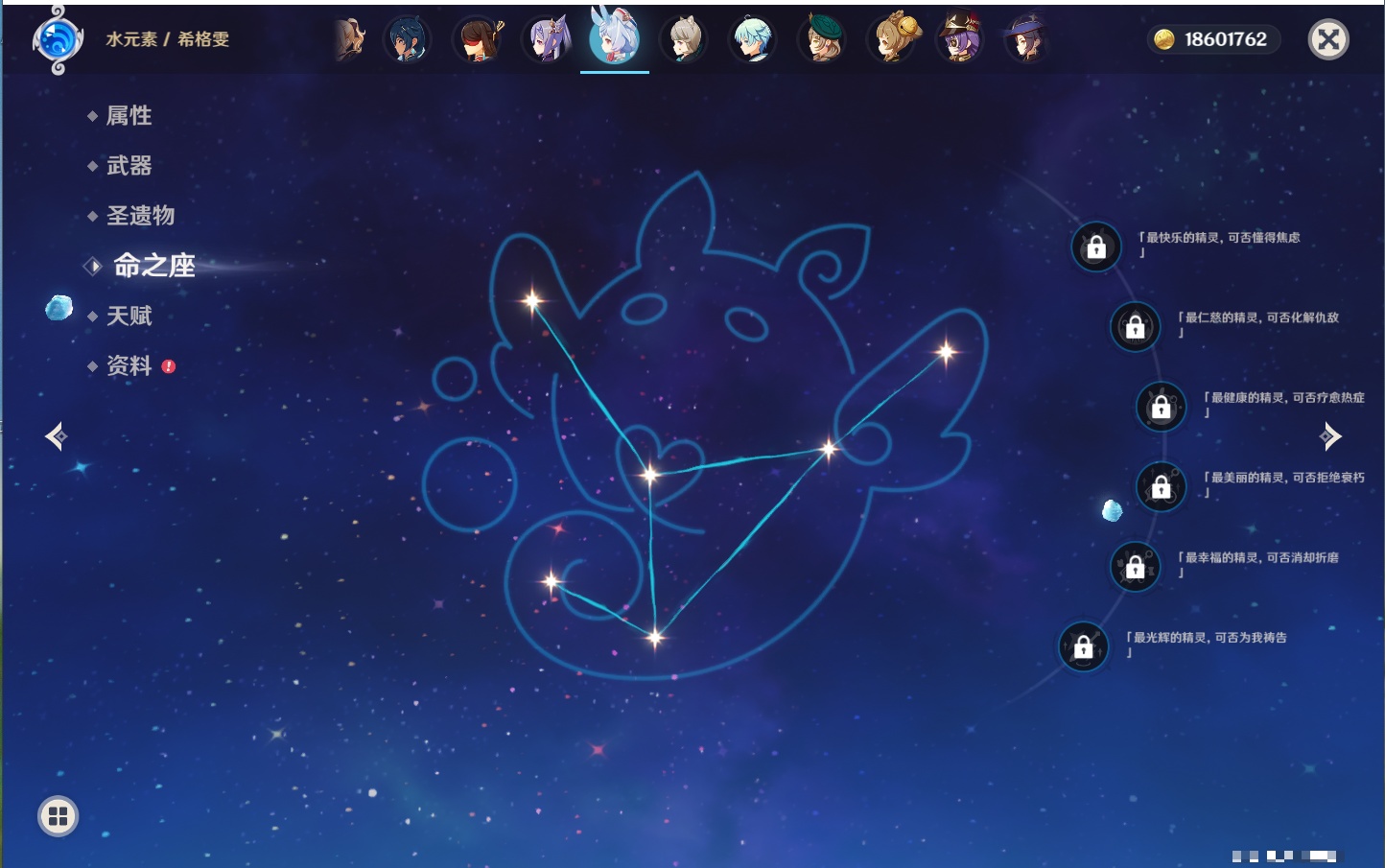Open locked constellation 最光辉的精灵
The width and height of the screenshot is (1385, 868).
1083,646
